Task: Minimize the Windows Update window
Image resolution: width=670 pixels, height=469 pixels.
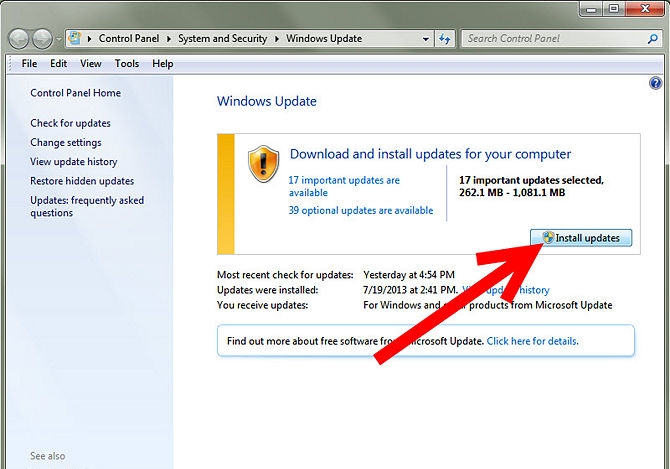Action: coord(591,9)
